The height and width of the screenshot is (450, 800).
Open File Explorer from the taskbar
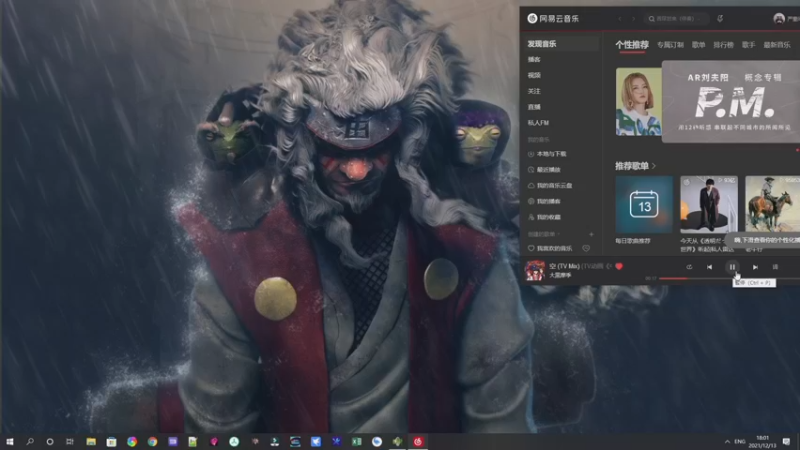pyautogui.click(x=91, y=441)
